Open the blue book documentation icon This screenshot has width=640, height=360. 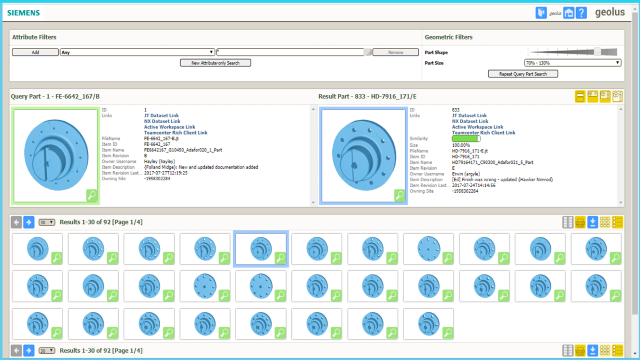541,13
